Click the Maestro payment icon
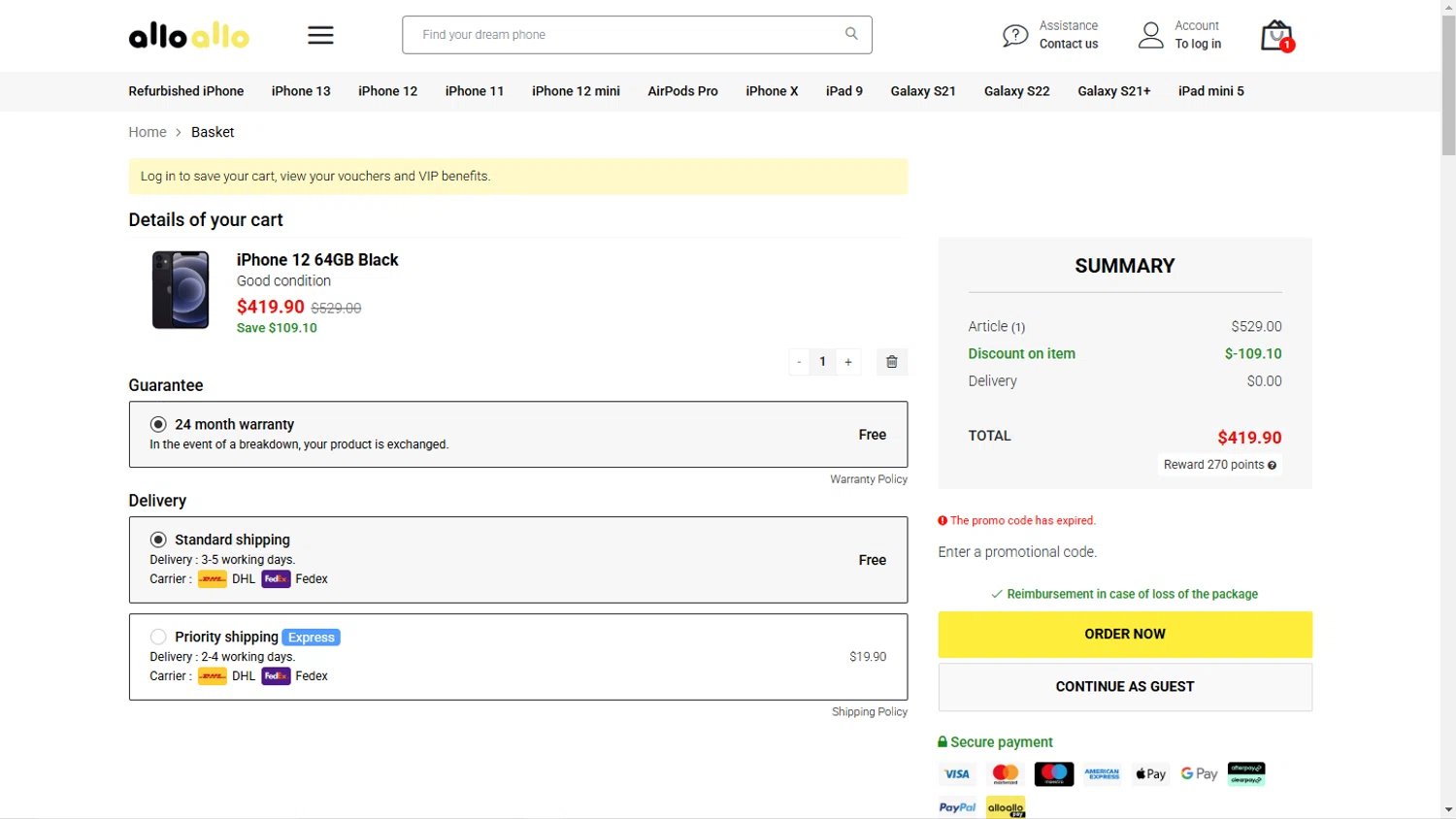 tap(1054, 774)
